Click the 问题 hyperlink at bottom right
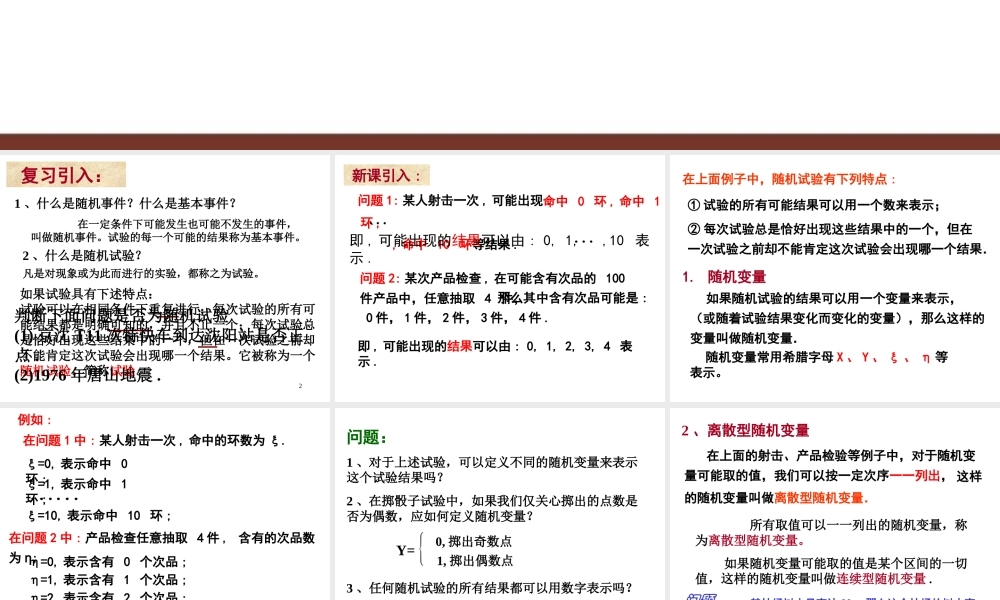The width and height of the screenshot is (1000, 600). click(700, 596)
